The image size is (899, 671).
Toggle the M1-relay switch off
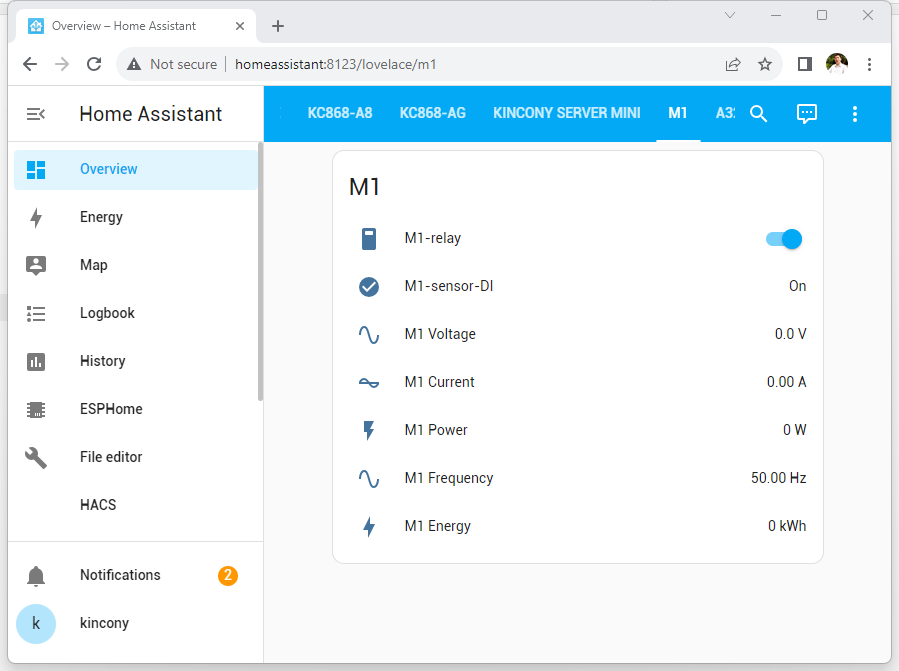[784, 239]
